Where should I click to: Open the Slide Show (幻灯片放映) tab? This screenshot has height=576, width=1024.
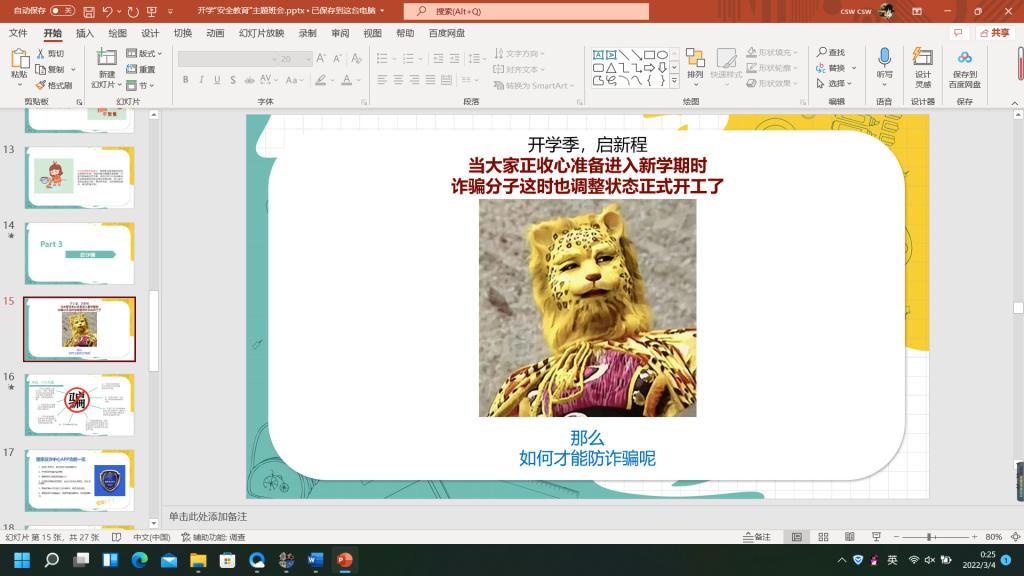point(261,33)
